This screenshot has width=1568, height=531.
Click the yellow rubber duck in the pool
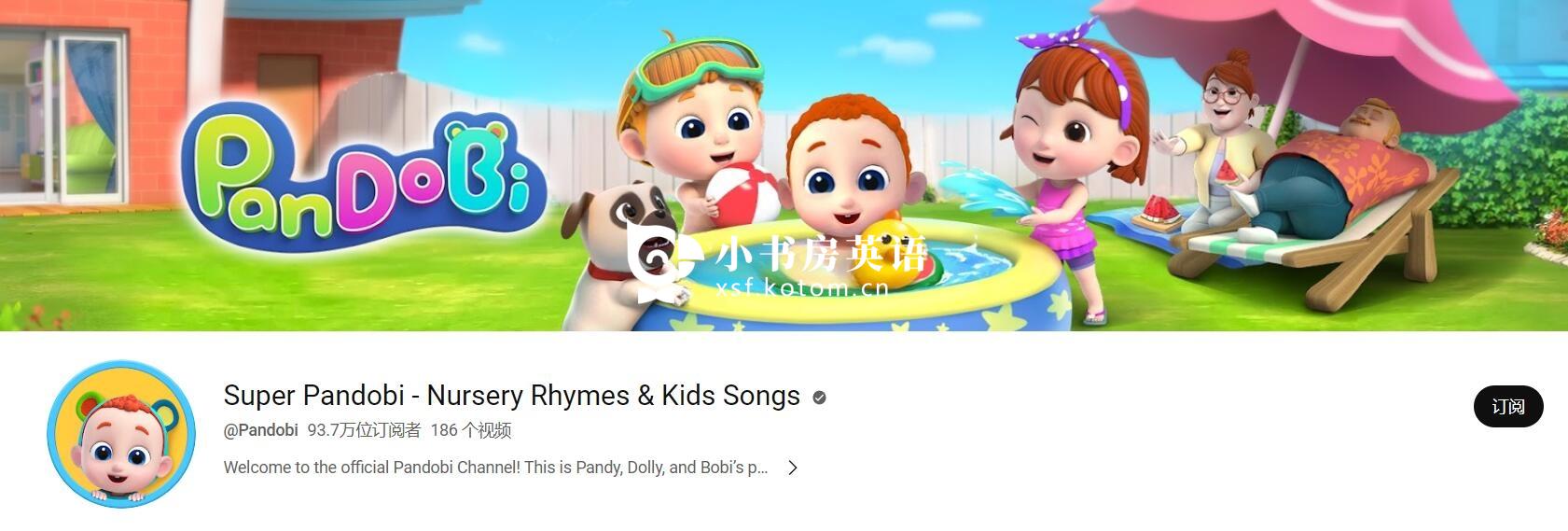click(894, 248)
